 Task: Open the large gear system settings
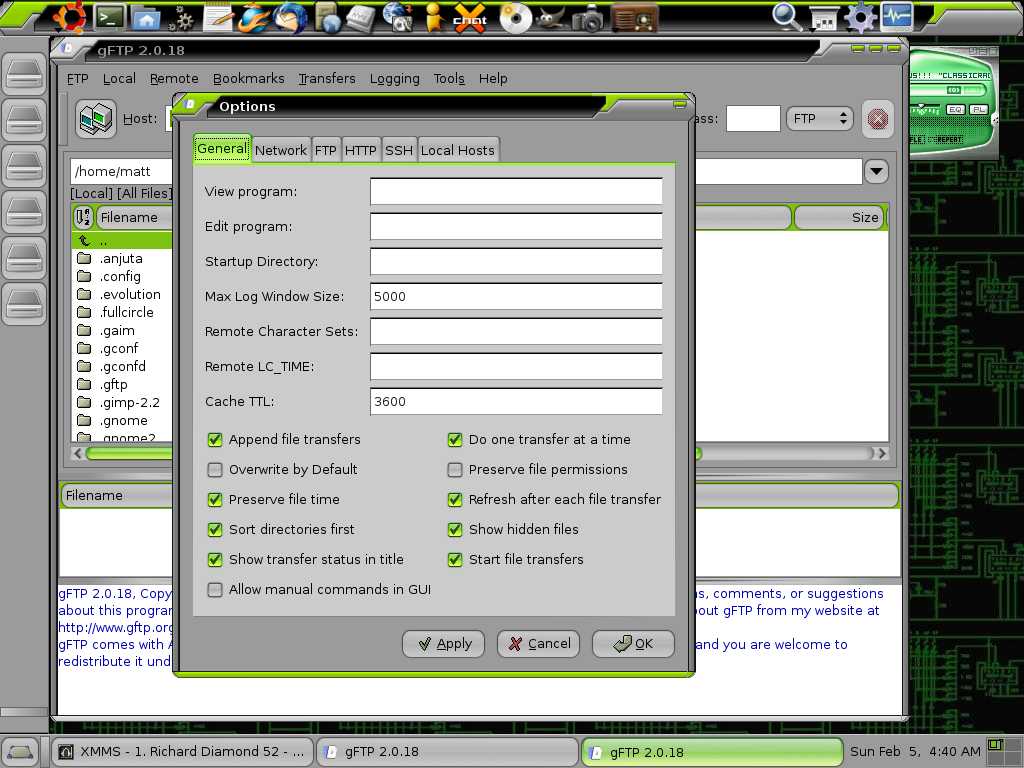(x=860, y=17)
